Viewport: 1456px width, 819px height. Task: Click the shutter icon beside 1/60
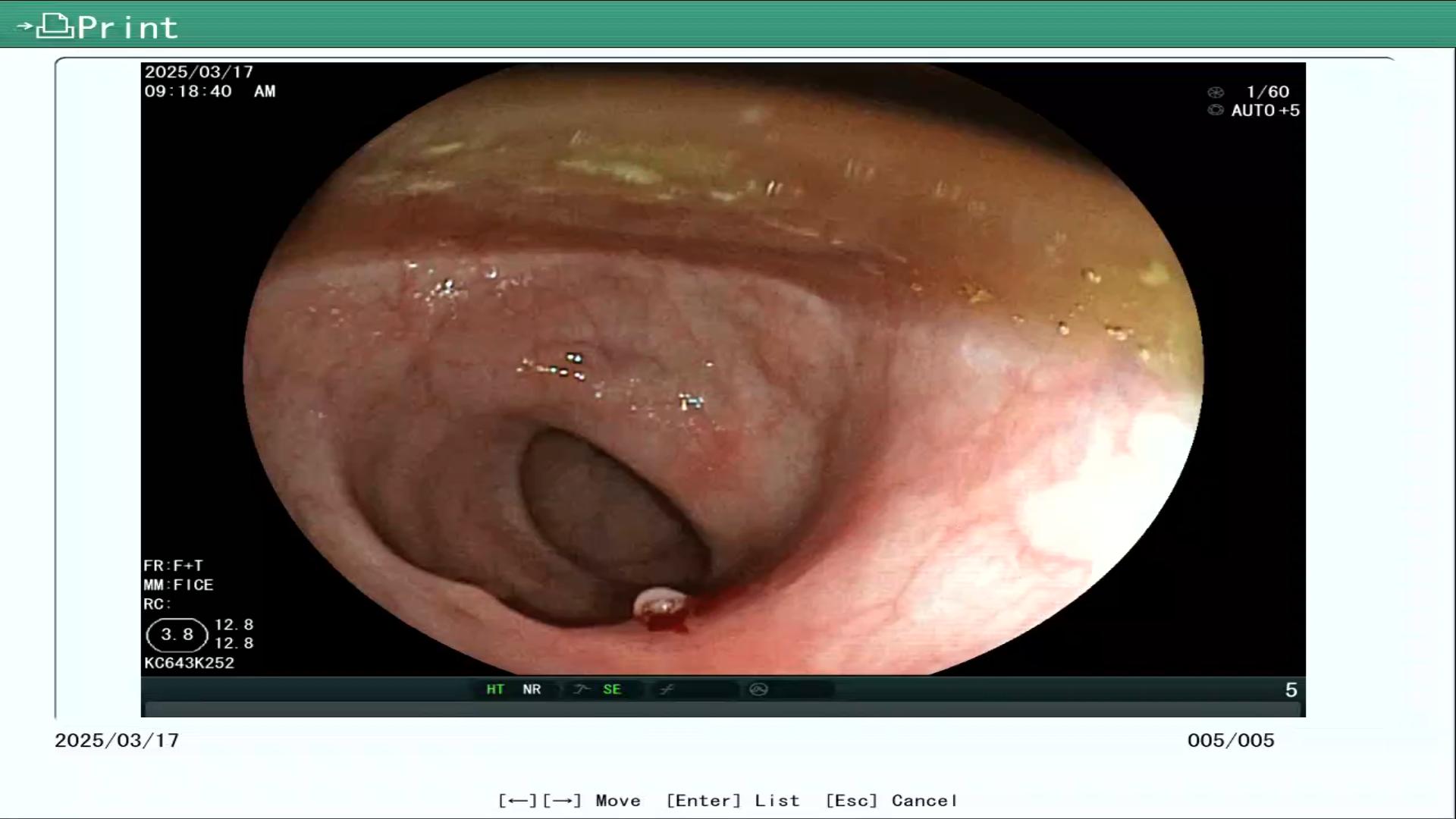pyautogui.click(x=1216, y=93)
